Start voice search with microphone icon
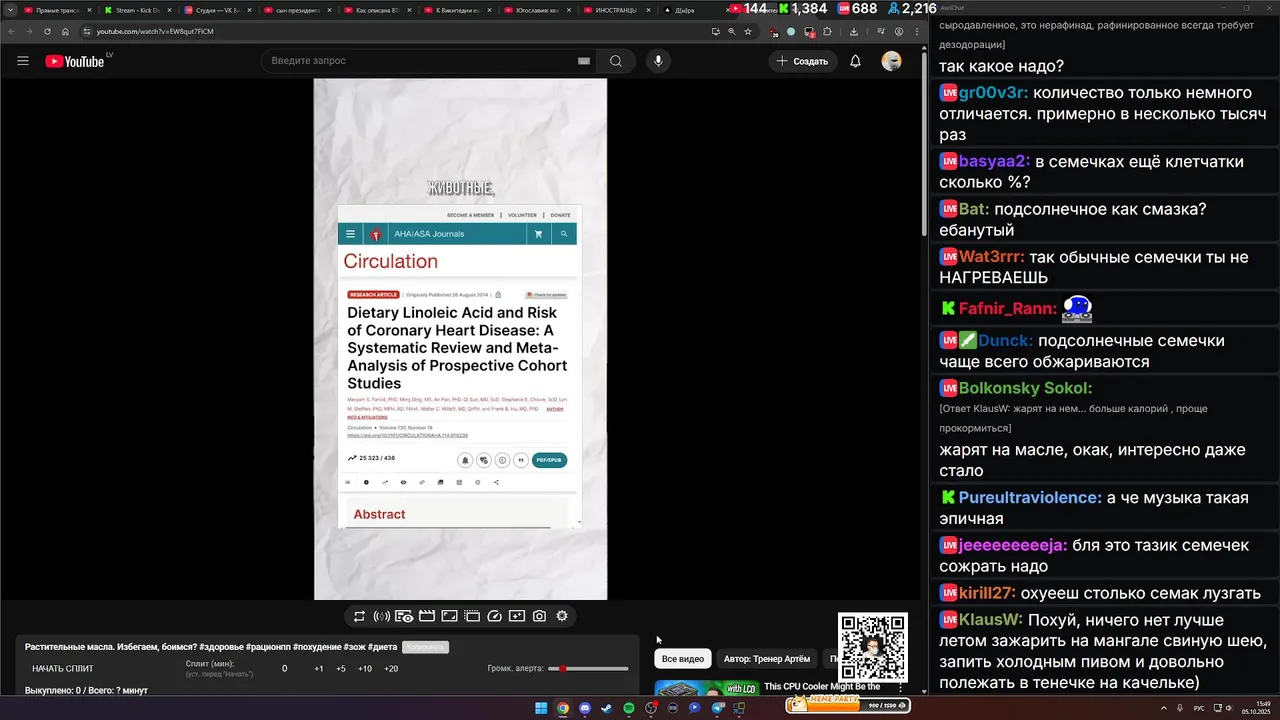Viewport: 1280px width, 720px height. click(658, 61)
